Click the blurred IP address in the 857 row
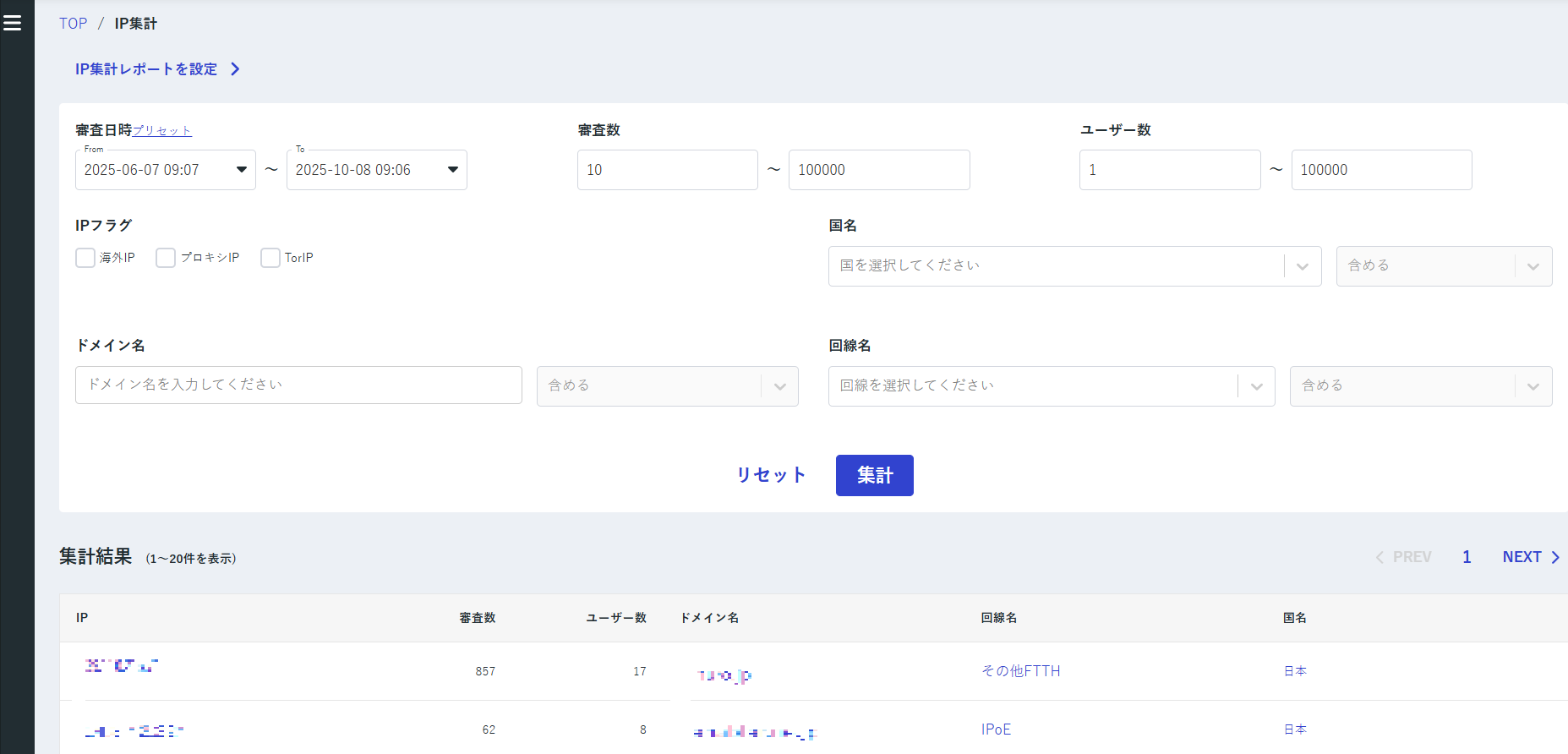1568x754 pixels. (122, 666)
